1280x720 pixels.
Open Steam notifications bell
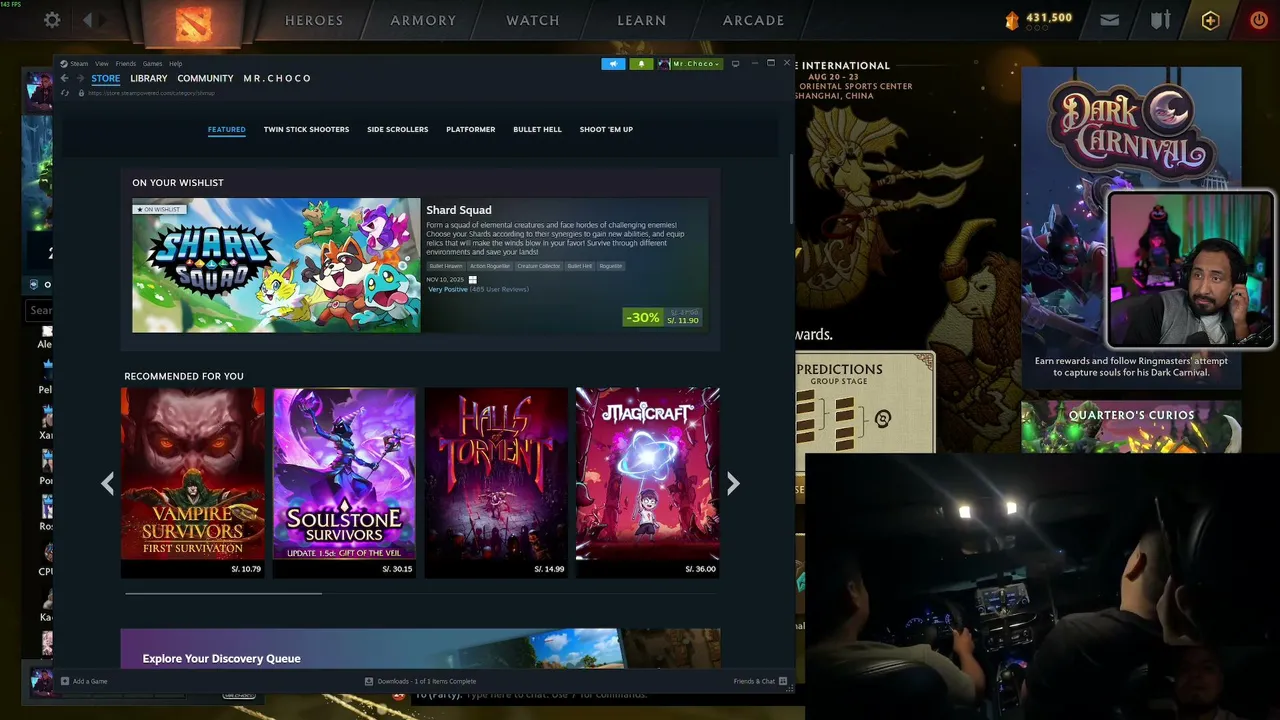click(x=641, y=64)
